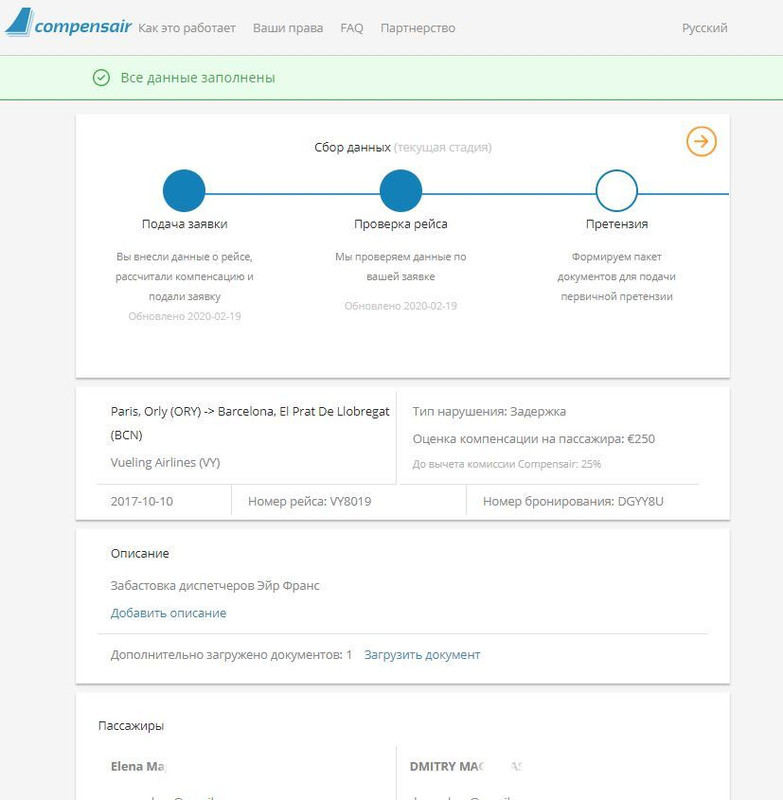
Task: Click the 'Проверка рейса' label
Action: click(401, 224)
